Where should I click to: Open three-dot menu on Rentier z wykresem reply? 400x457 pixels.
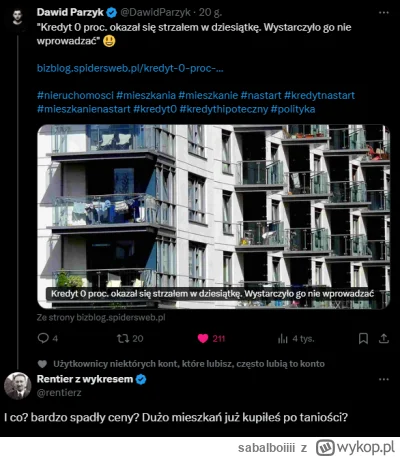click(384, 379)
